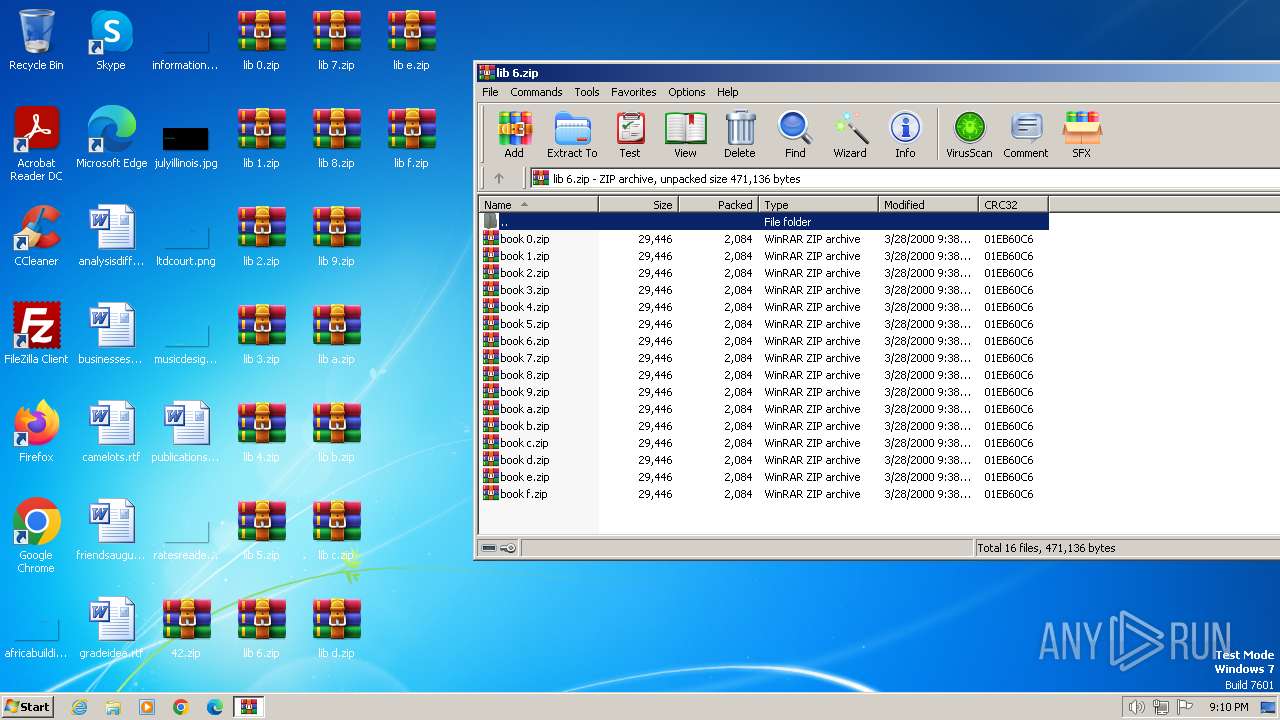
Task: Select book c.zip in the list
Action: click(764, 443)
